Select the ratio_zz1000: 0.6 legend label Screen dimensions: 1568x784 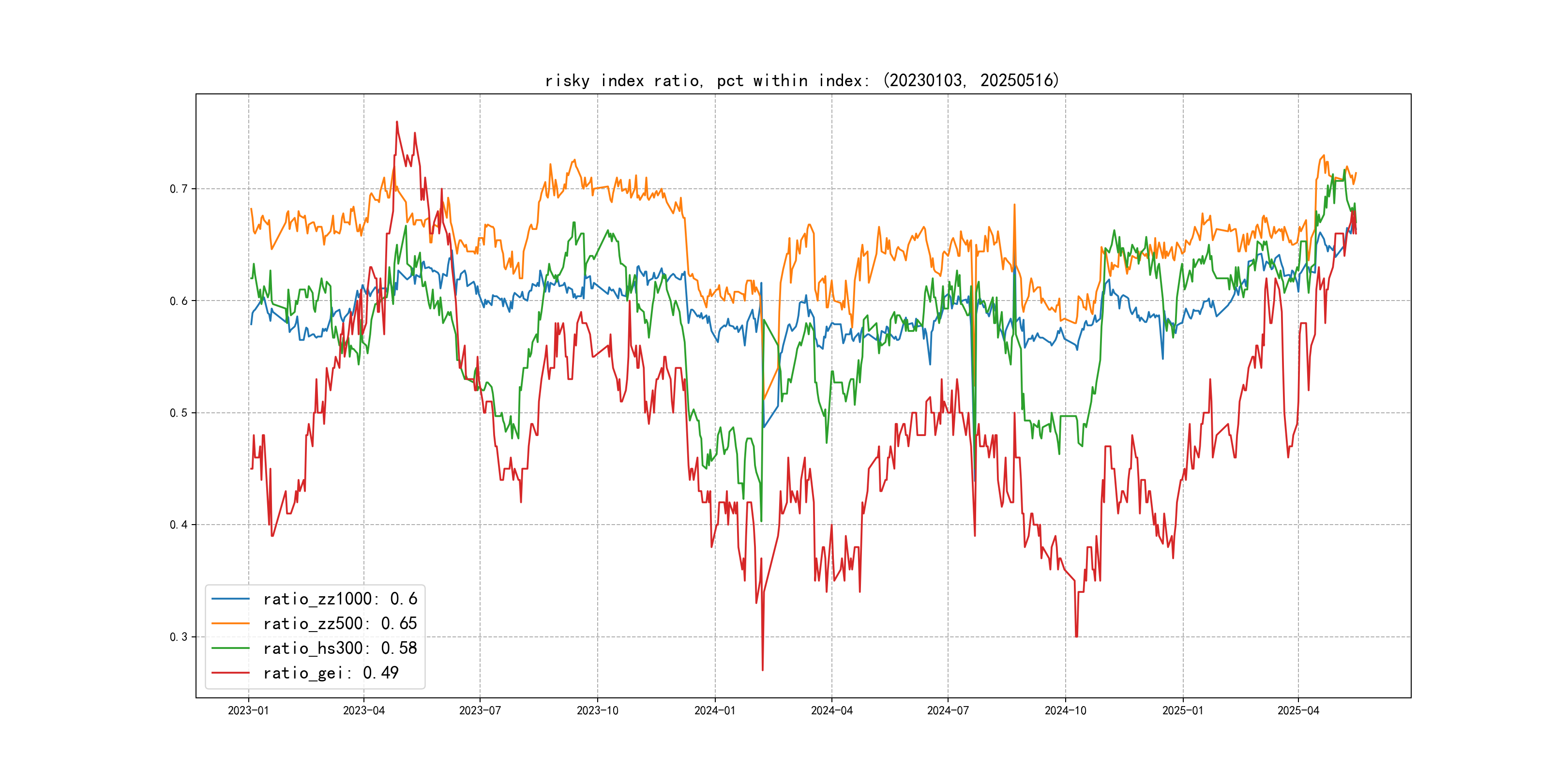[340, 599]
